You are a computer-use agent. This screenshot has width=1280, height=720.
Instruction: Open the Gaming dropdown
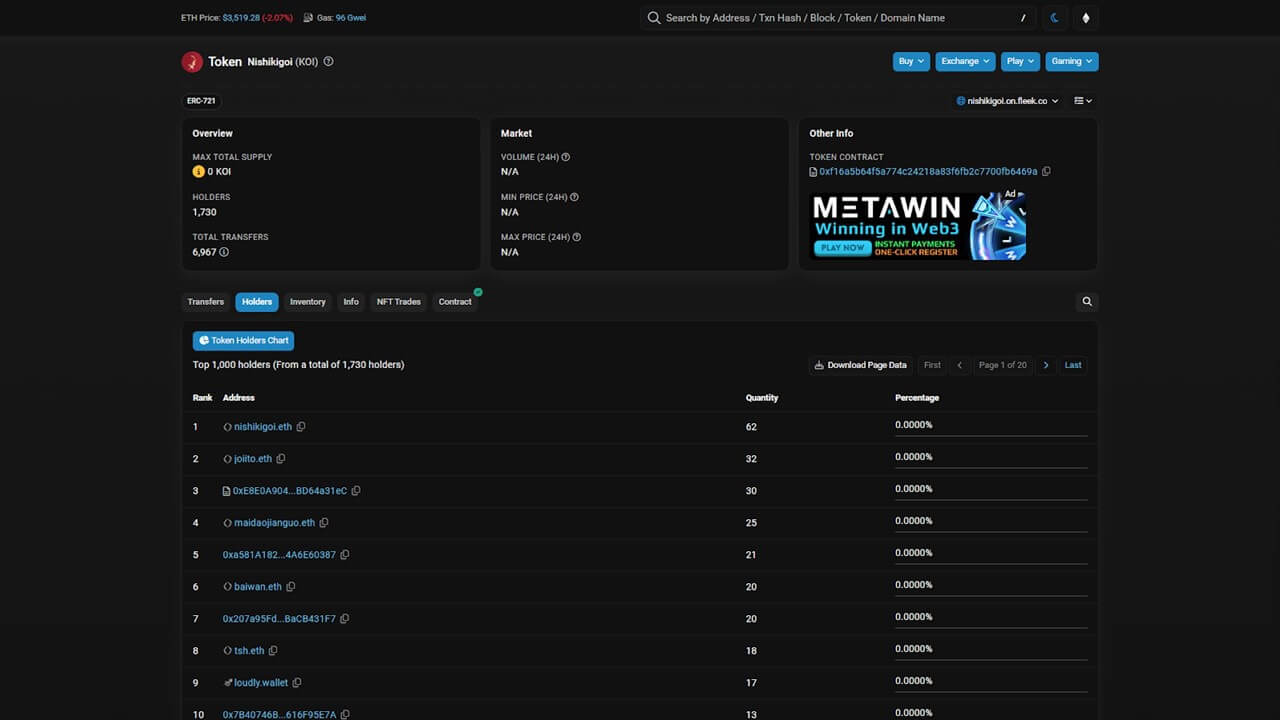pos(1072,62)
